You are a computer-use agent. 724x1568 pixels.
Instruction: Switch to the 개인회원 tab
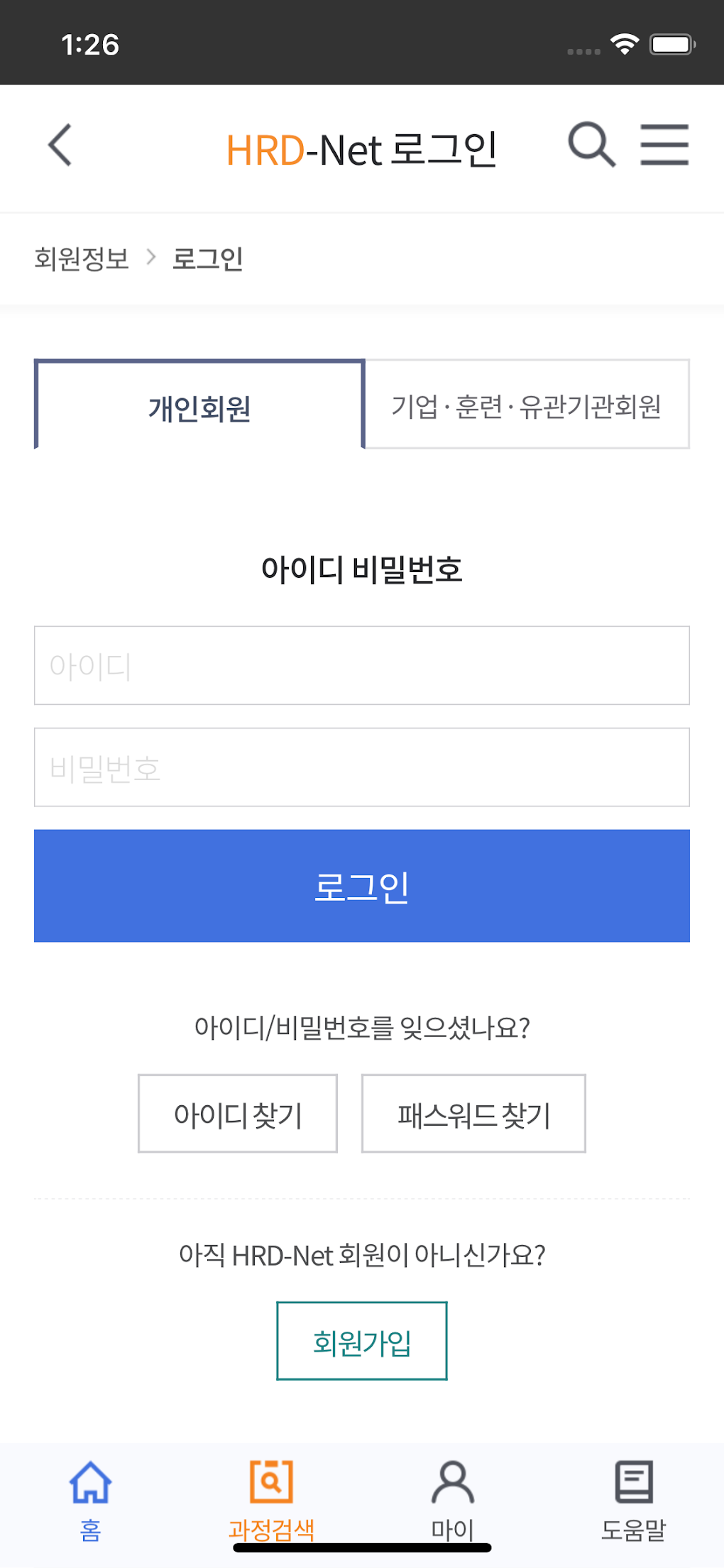pos(199,405)
